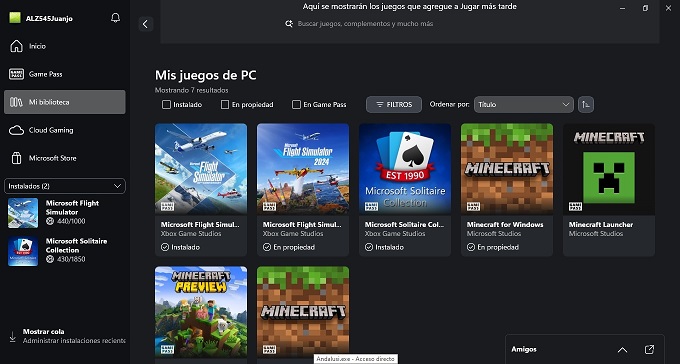
Task: Click the Game Pass sidebar icon
Action: pos(16,74)
